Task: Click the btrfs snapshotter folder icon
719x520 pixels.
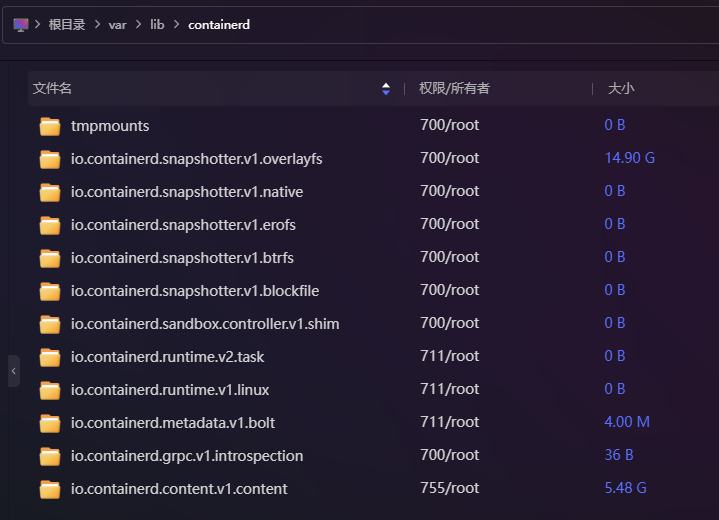Action: click(x=50, y=258)
